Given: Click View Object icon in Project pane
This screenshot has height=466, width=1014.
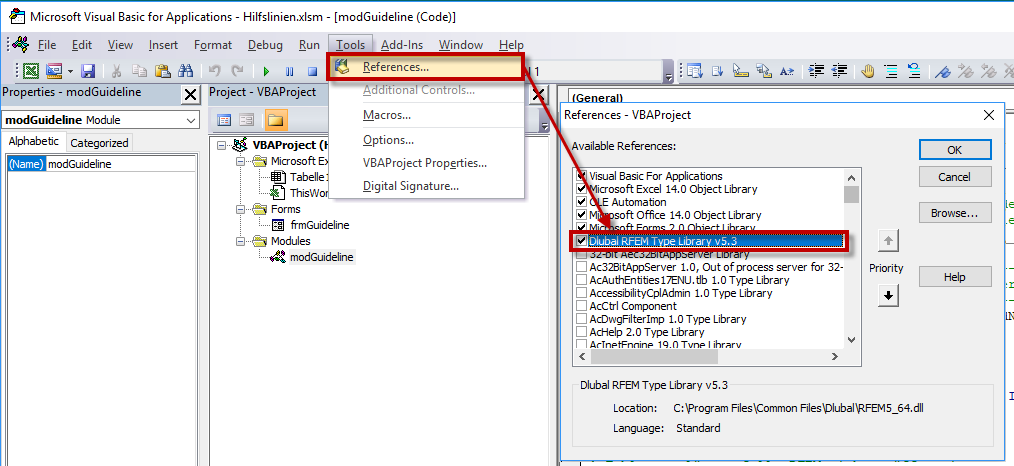Looking at the screenshot, I should tap(246, 120).
